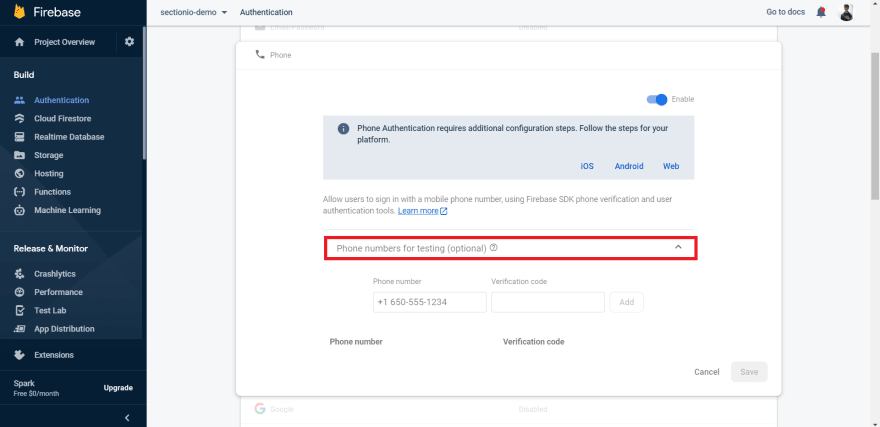This screenshot has width=880, height=427.
Task: Click the Storage folder icon
Action: click(20, 155)
